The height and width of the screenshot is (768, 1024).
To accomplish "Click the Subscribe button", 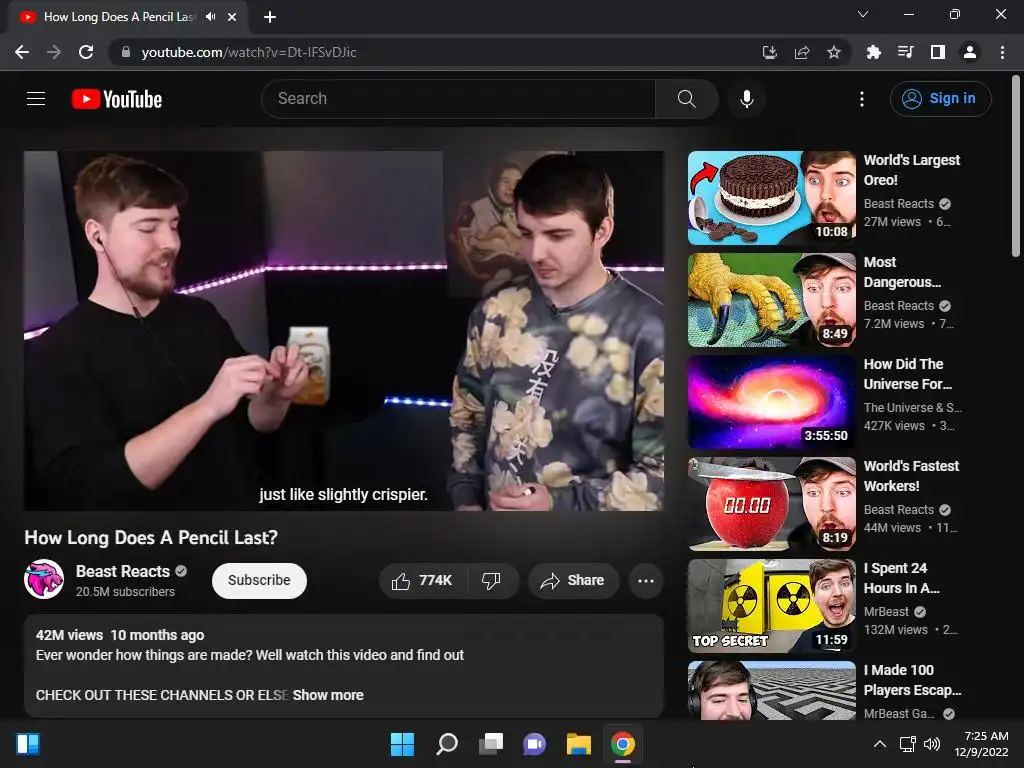I will pyautogui.click(x=259, y=581).
